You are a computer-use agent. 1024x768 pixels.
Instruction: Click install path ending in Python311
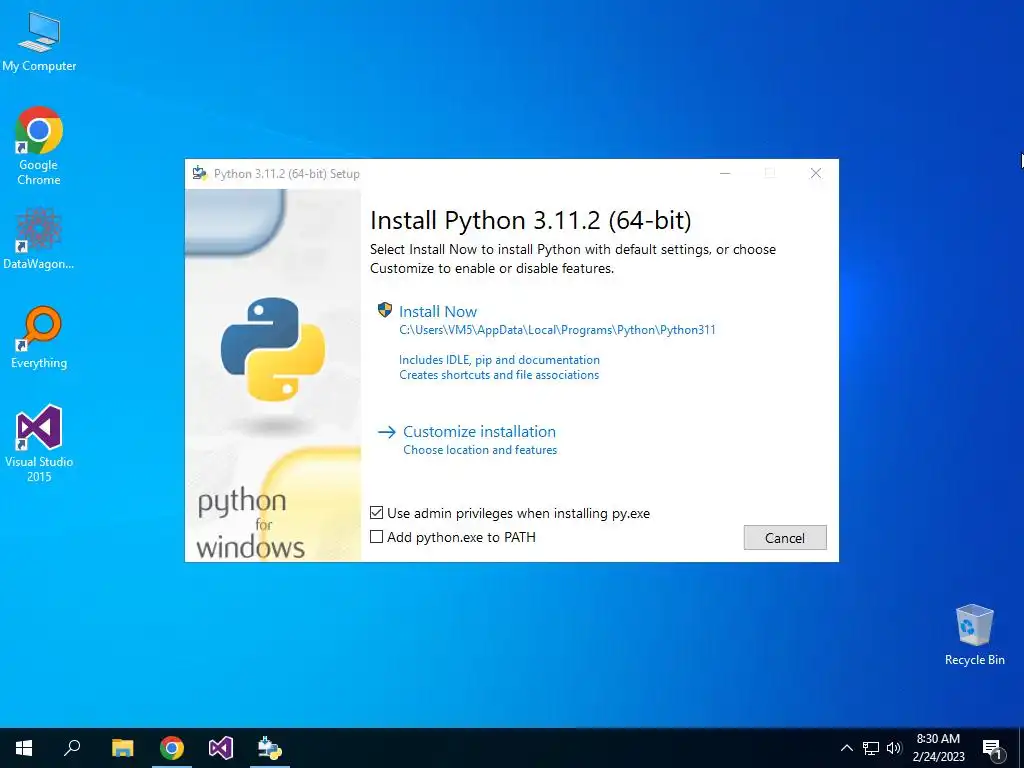pyautogui.click(x=557, y=330)
